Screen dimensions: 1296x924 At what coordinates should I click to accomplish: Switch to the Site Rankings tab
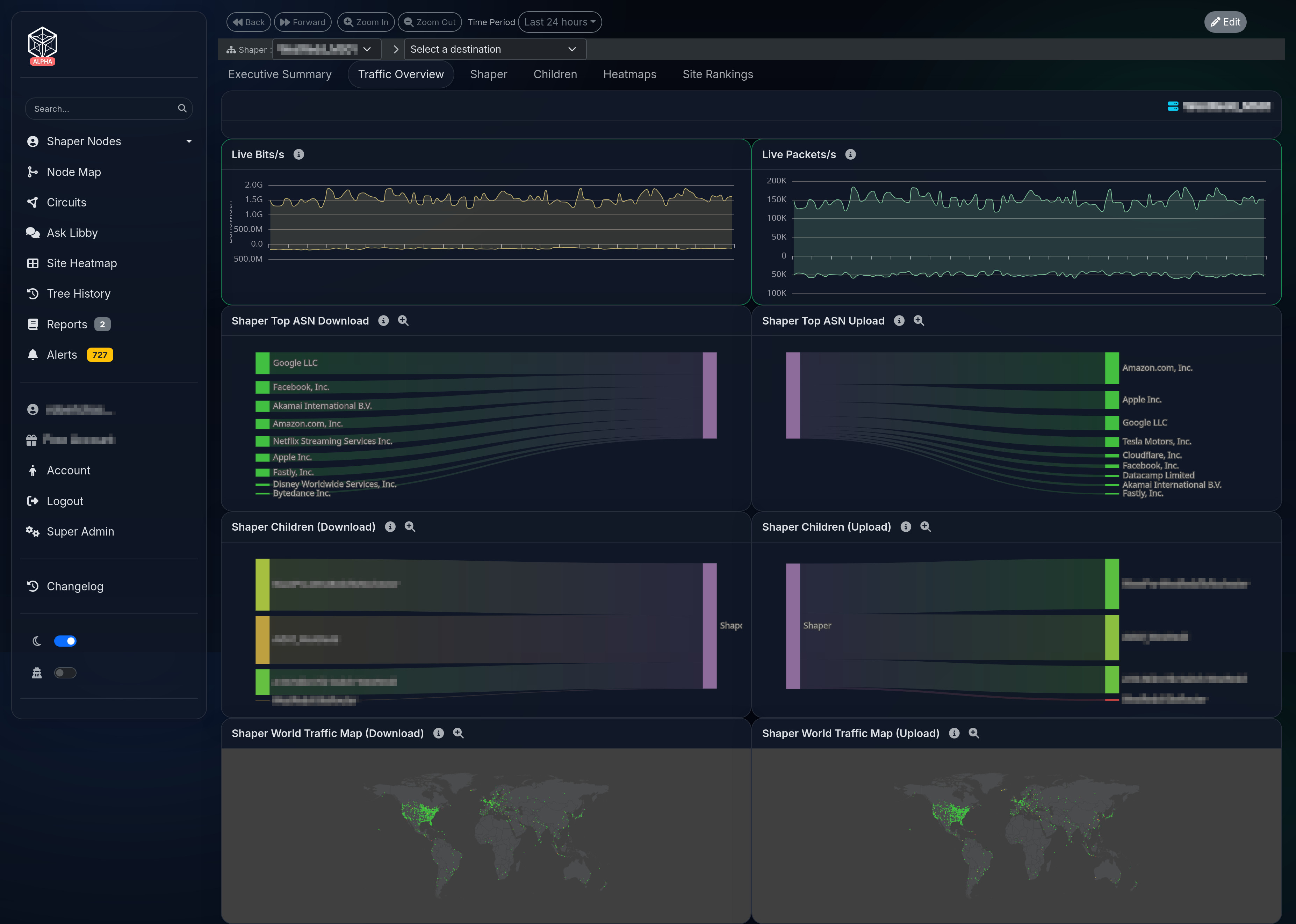click(x=717, y=74)
